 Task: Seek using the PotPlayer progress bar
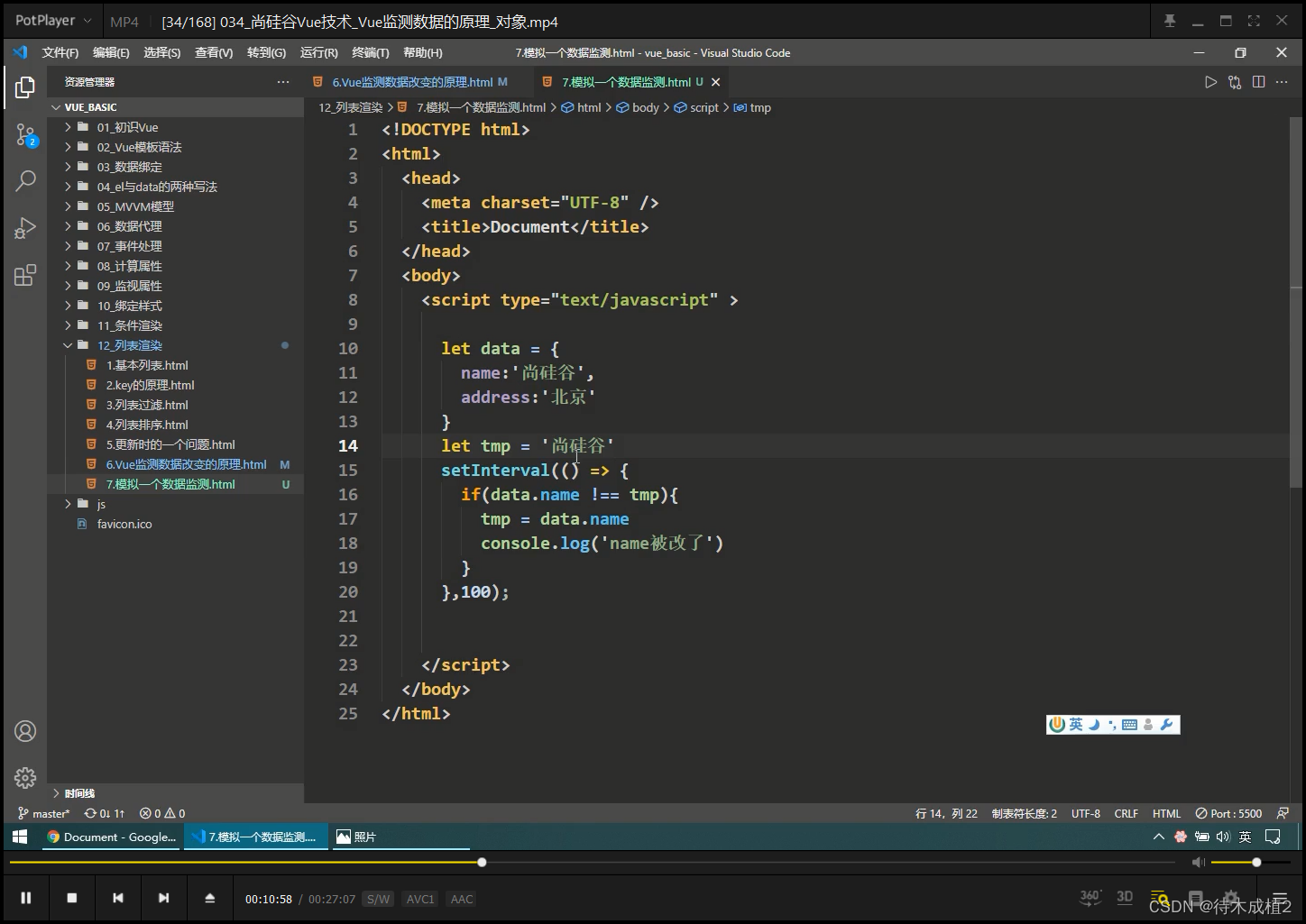[591, 863]
